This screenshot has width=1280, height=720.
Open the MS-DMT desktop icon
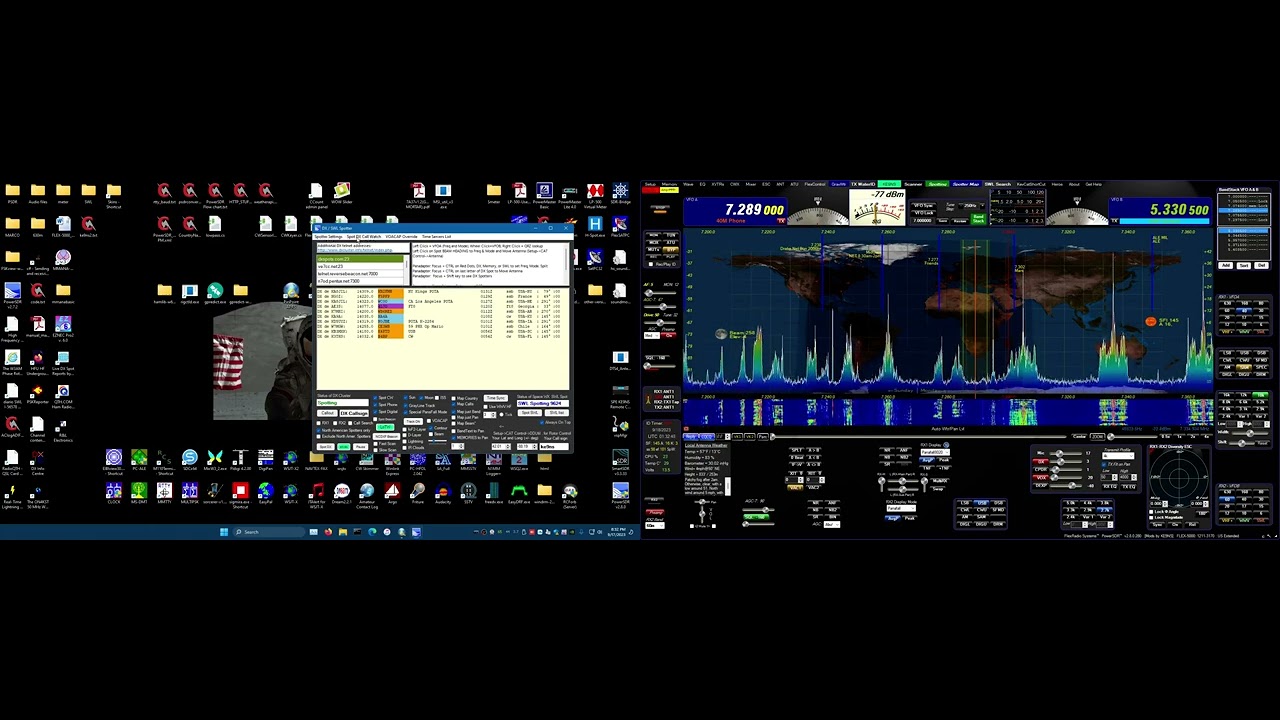coord(139,493)
